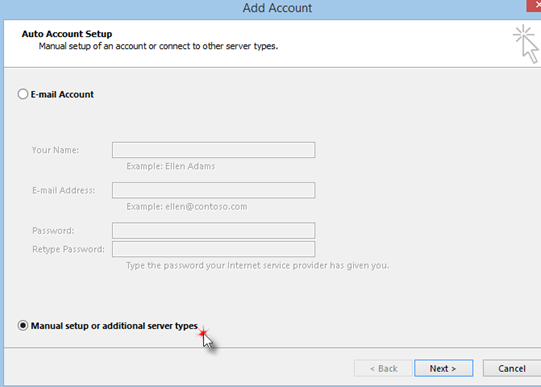
Task: Click the disabled < Back button
Action: tap(383, 368)
